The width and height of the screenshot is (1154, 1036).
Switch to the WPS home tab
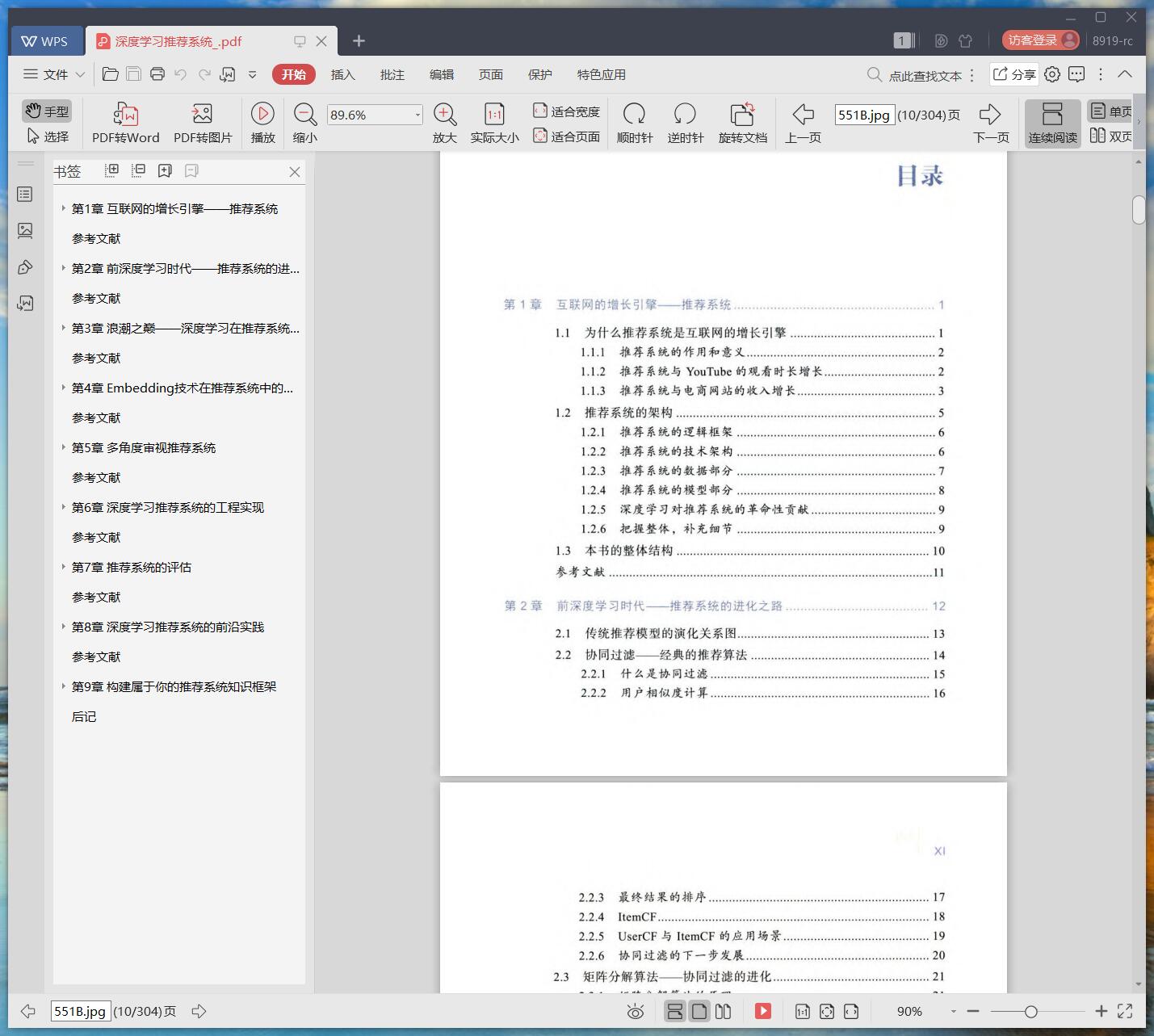coord(45,41)
